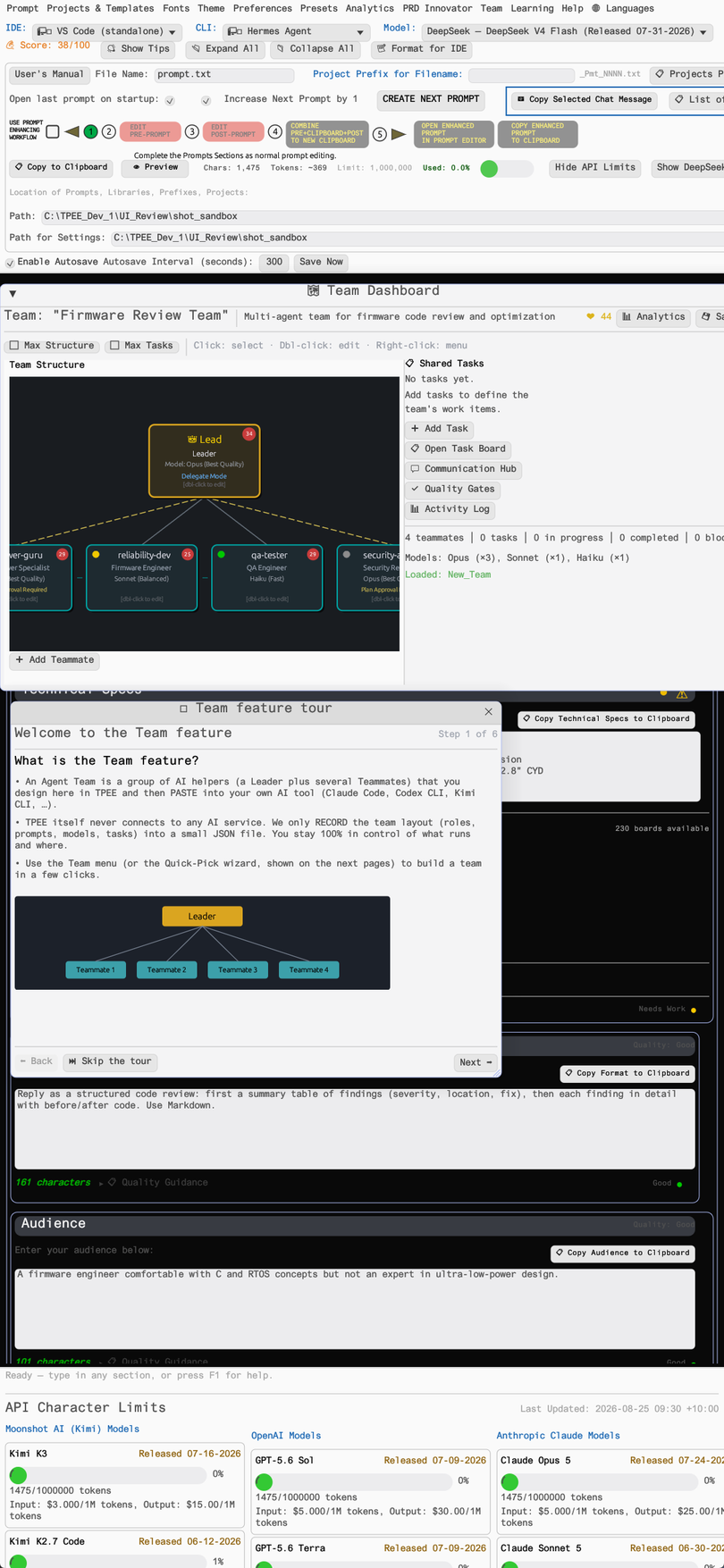The image size is (724, 1568).
Task: Open Quality Gates
Action: coord(451,490)
